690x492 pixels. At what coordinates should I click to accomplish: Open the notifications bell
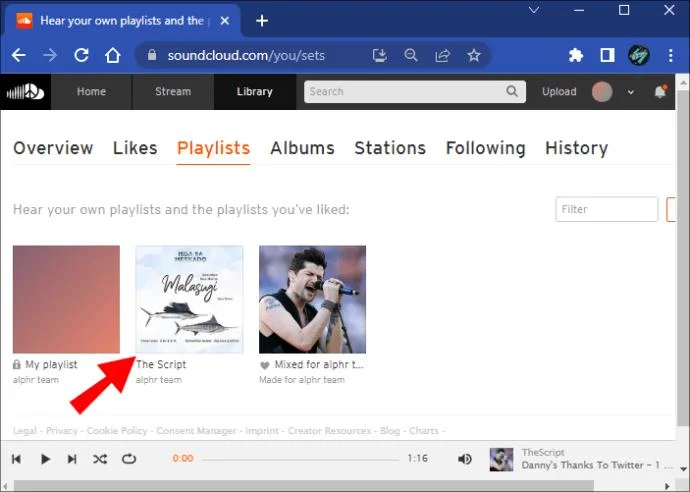click(660, 92)
